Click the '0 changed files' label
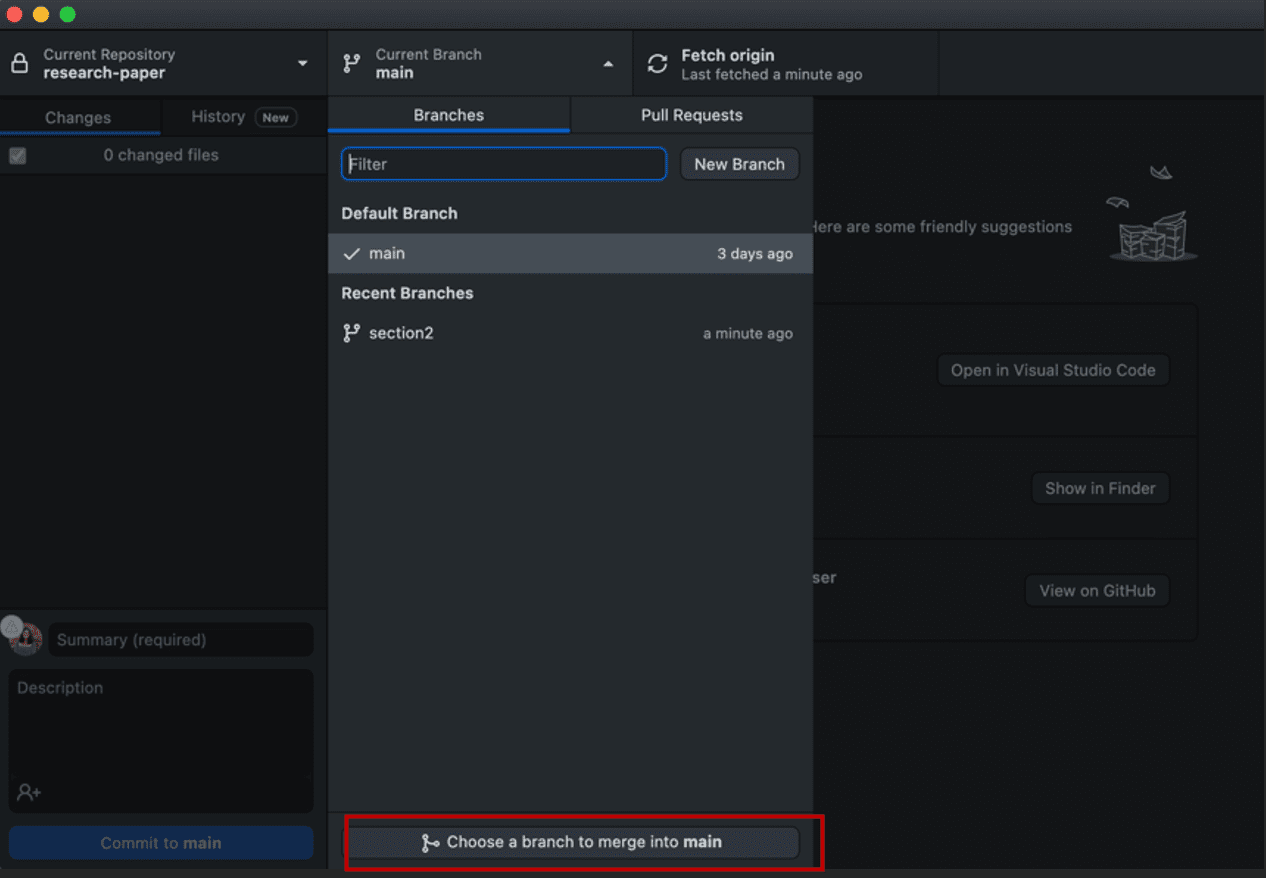This screenshot has width=1266, height=878. (x=161, y=155)
